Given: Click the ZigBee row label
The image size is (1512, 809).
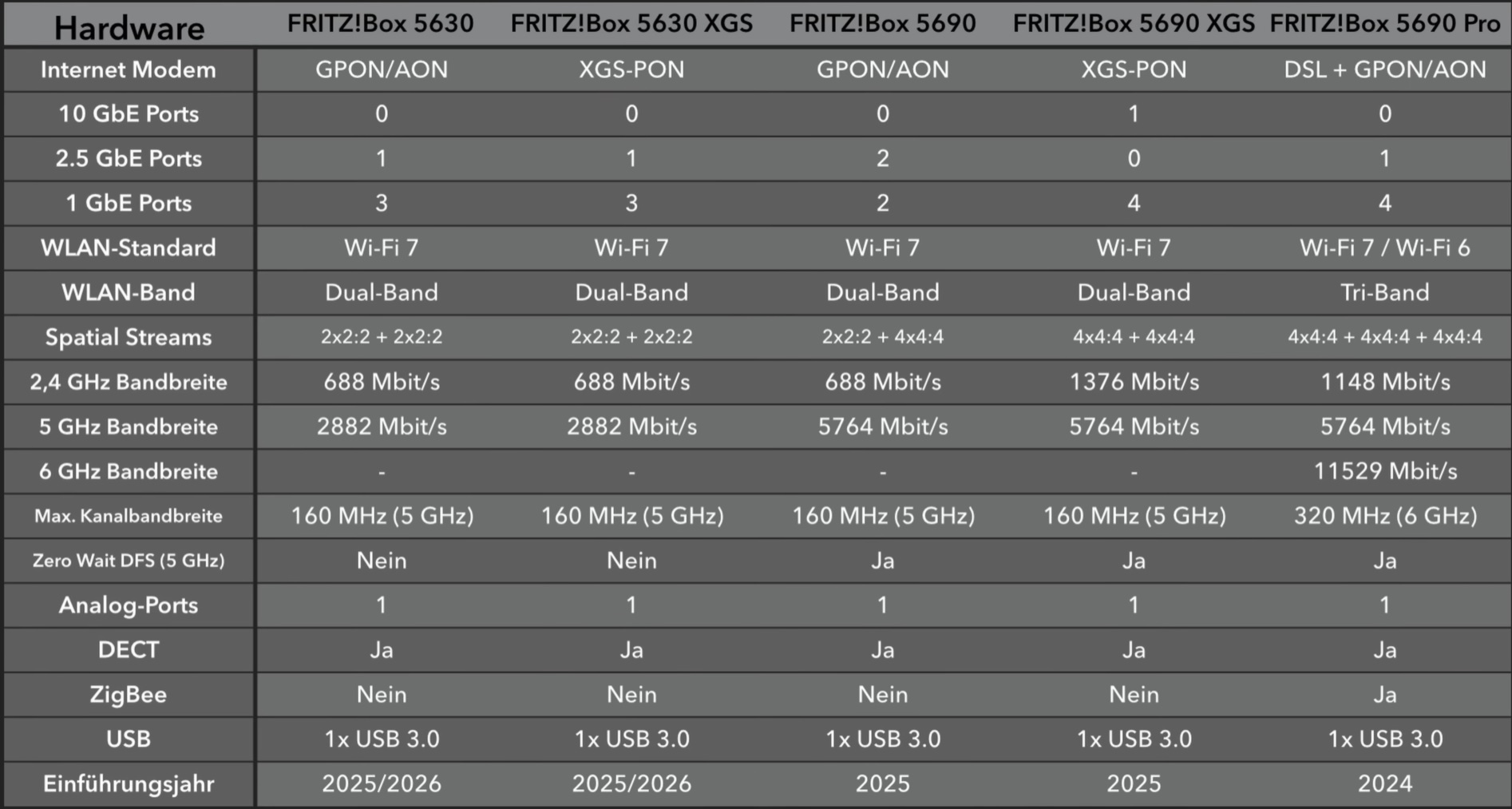Looking at the screenshot, I should 129,695.
